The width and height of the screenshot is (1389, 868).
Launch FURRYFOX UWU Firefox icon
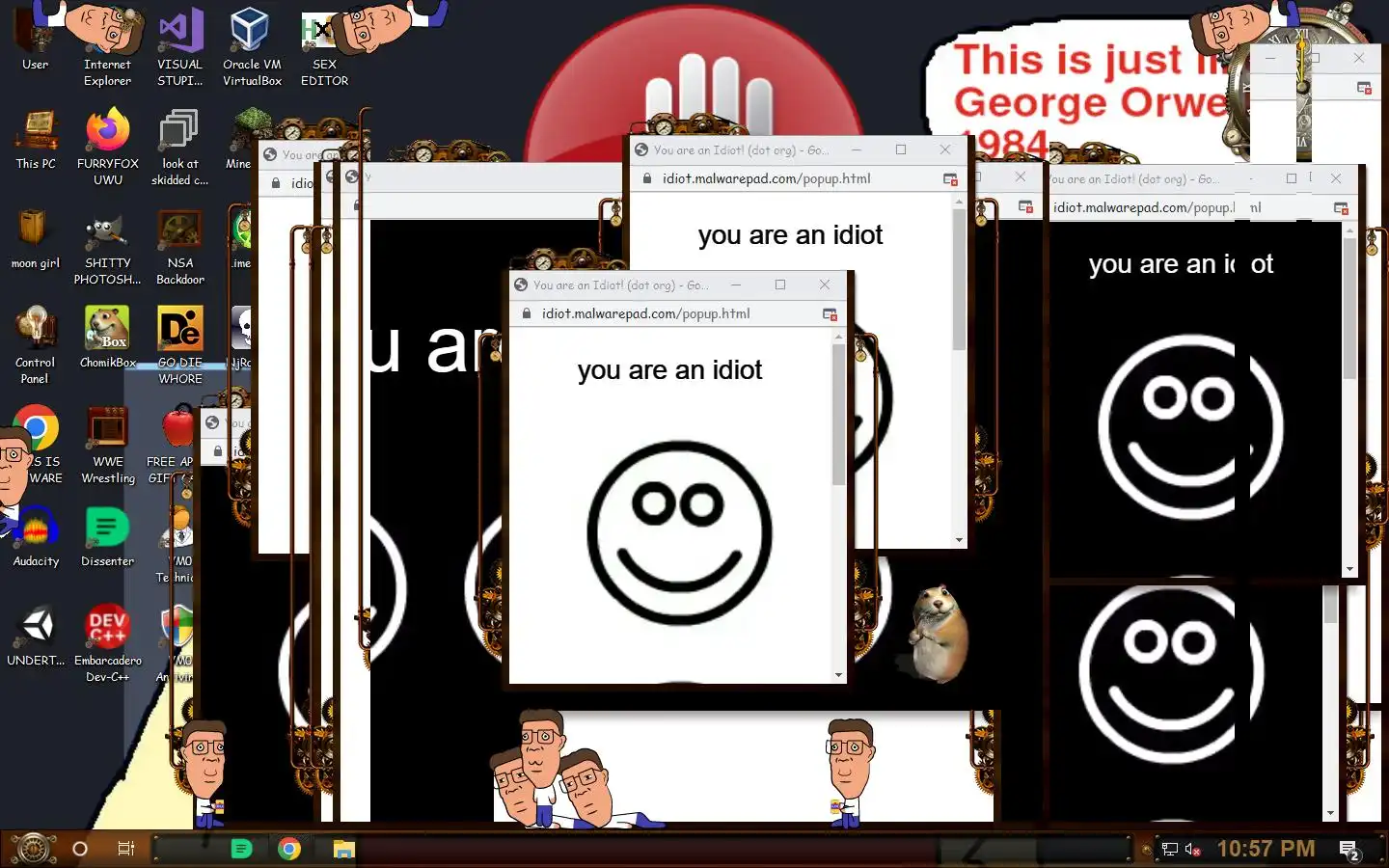click(107, 147)
